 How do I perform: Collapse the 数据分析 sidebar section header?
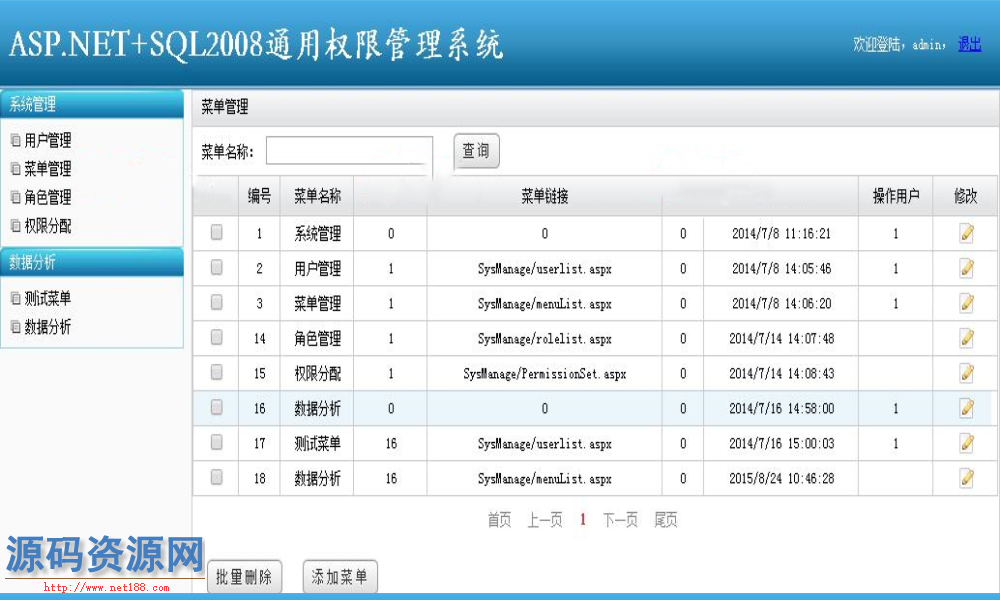pos(92,262)
